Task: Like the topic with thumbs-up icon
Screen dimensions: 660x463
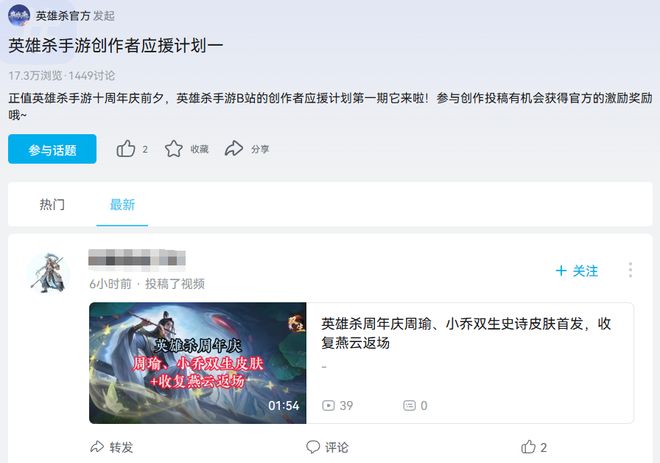Action: 126,149
